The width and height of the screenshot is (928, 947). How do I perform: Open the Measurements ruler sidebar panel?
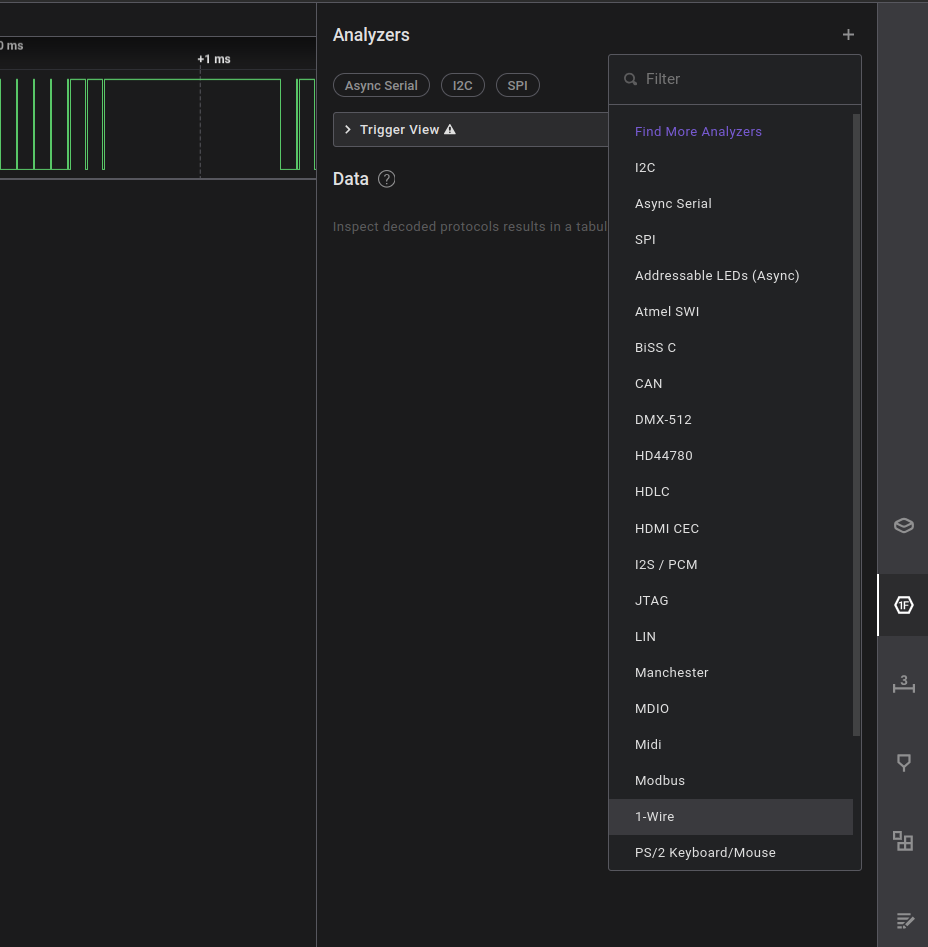(903, 685)
